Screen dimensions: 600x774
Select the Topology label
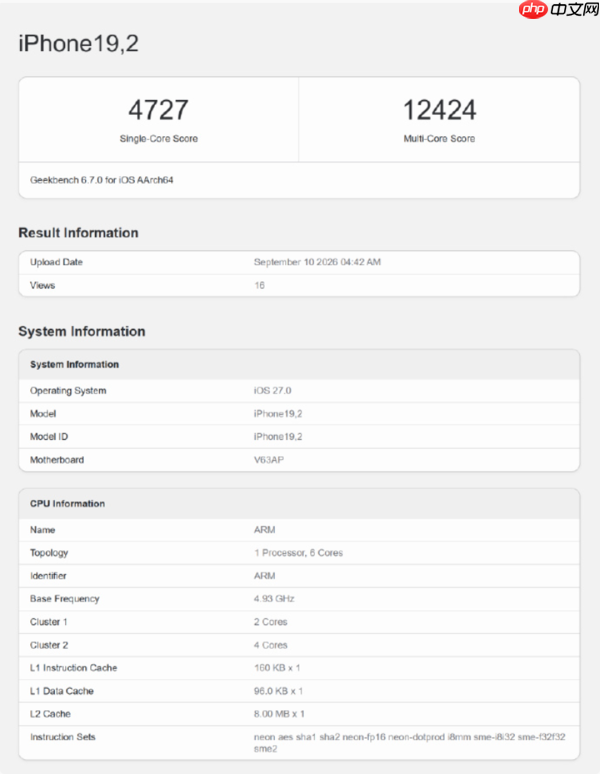coord(49,553)
